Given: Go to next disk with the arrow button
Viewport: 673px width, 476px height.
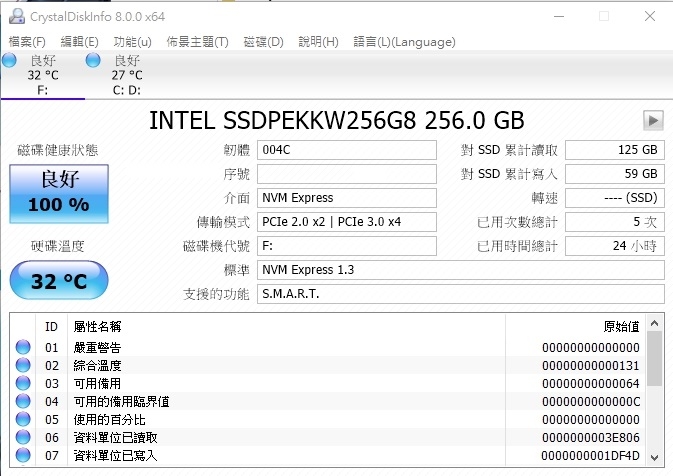Looking at the screenshot, I should pos(653,120).
